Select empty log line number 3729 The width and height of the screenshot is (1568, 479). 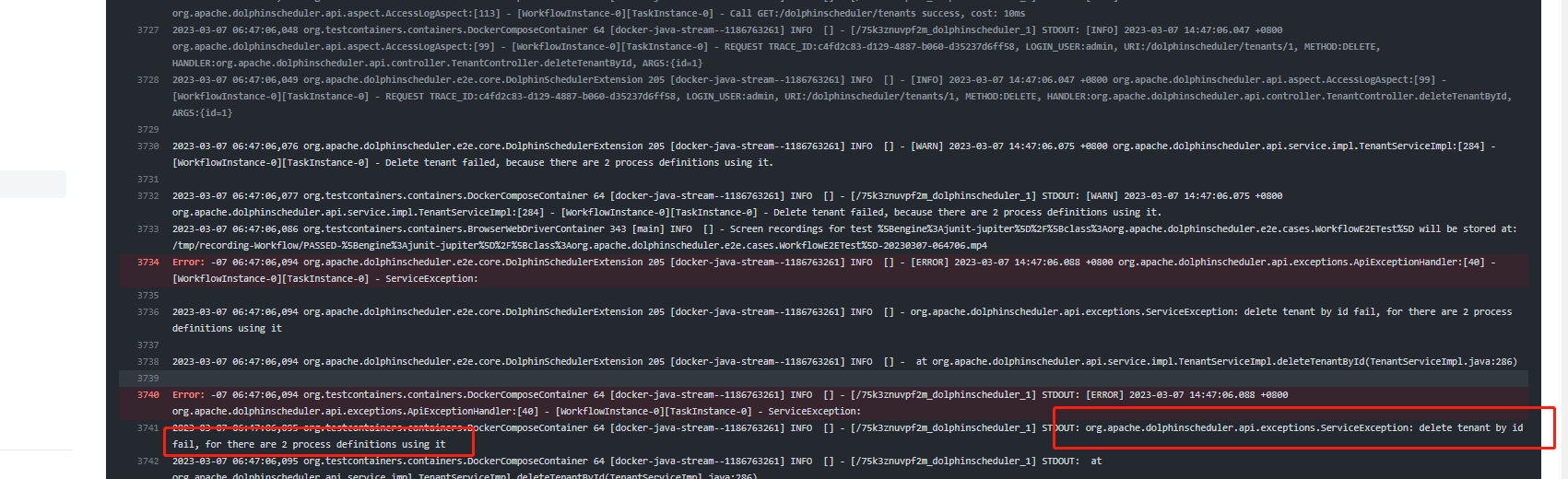(147, 130)
